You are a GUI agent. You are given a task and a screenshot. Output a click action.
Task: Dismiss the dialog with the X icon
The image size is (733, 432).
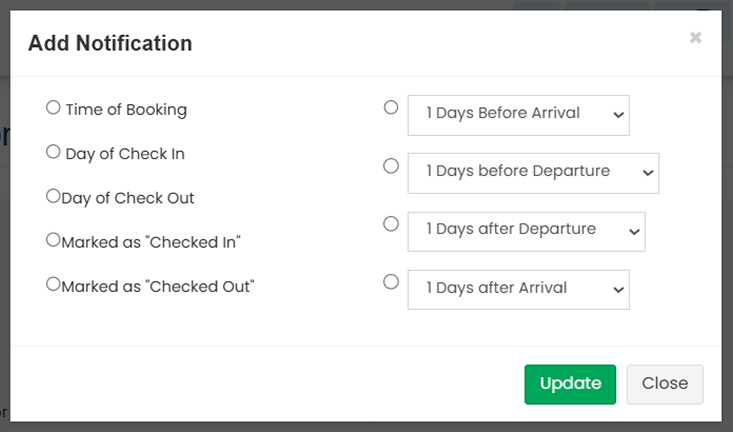pos(695,38)
